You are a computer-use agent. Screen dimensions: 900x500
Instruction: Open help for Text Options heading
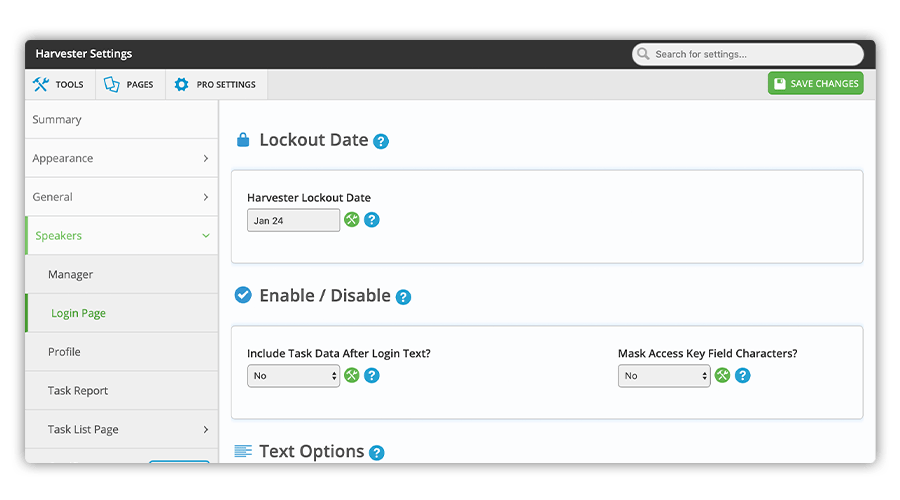point(377,453)
